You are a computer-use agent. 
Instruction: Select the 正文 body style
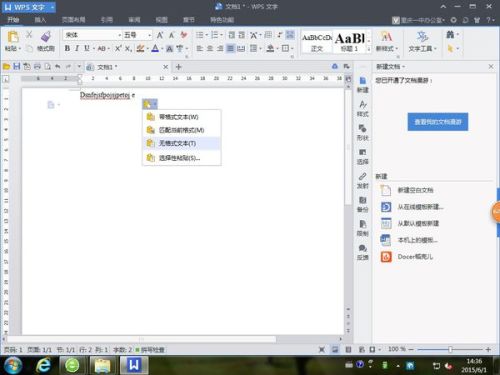tap(317, 42)
